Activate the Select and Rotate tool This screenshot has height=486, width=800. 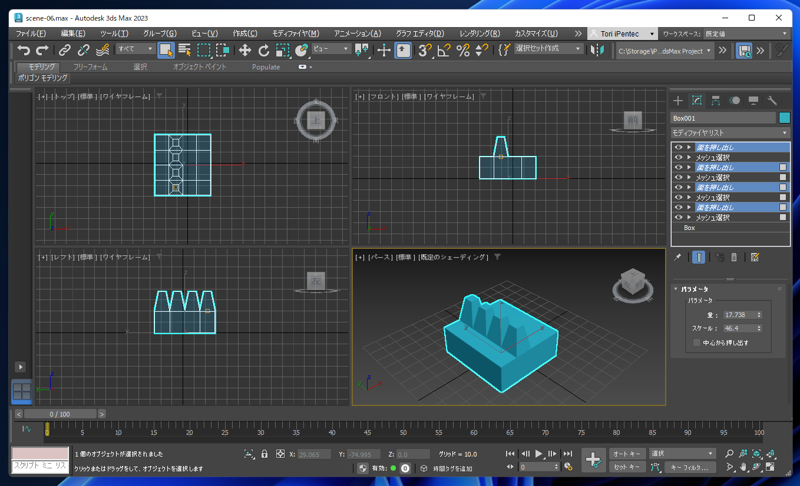tap(264, 50)
